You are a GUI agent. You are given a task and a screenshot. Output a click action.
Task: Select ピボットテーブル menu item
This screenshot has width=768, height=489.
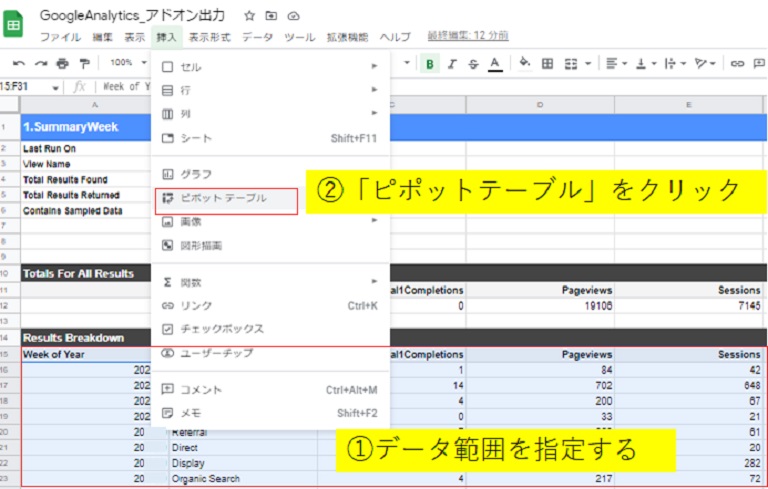tap(225, 198)
